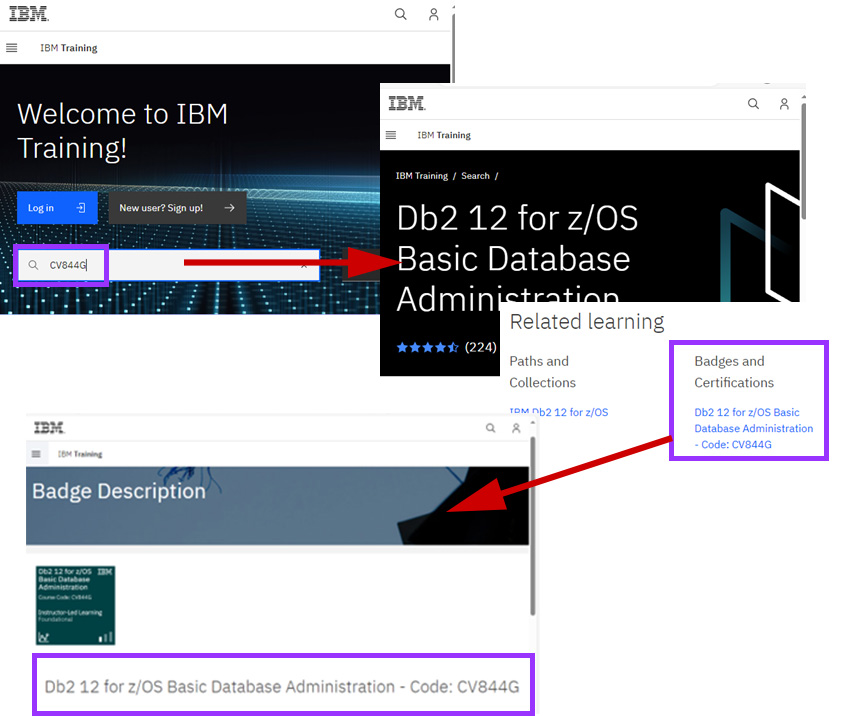Click Welcome to IBM Training! heading
Viewport: 846px width, 716px height.
[x=123, y=131]
